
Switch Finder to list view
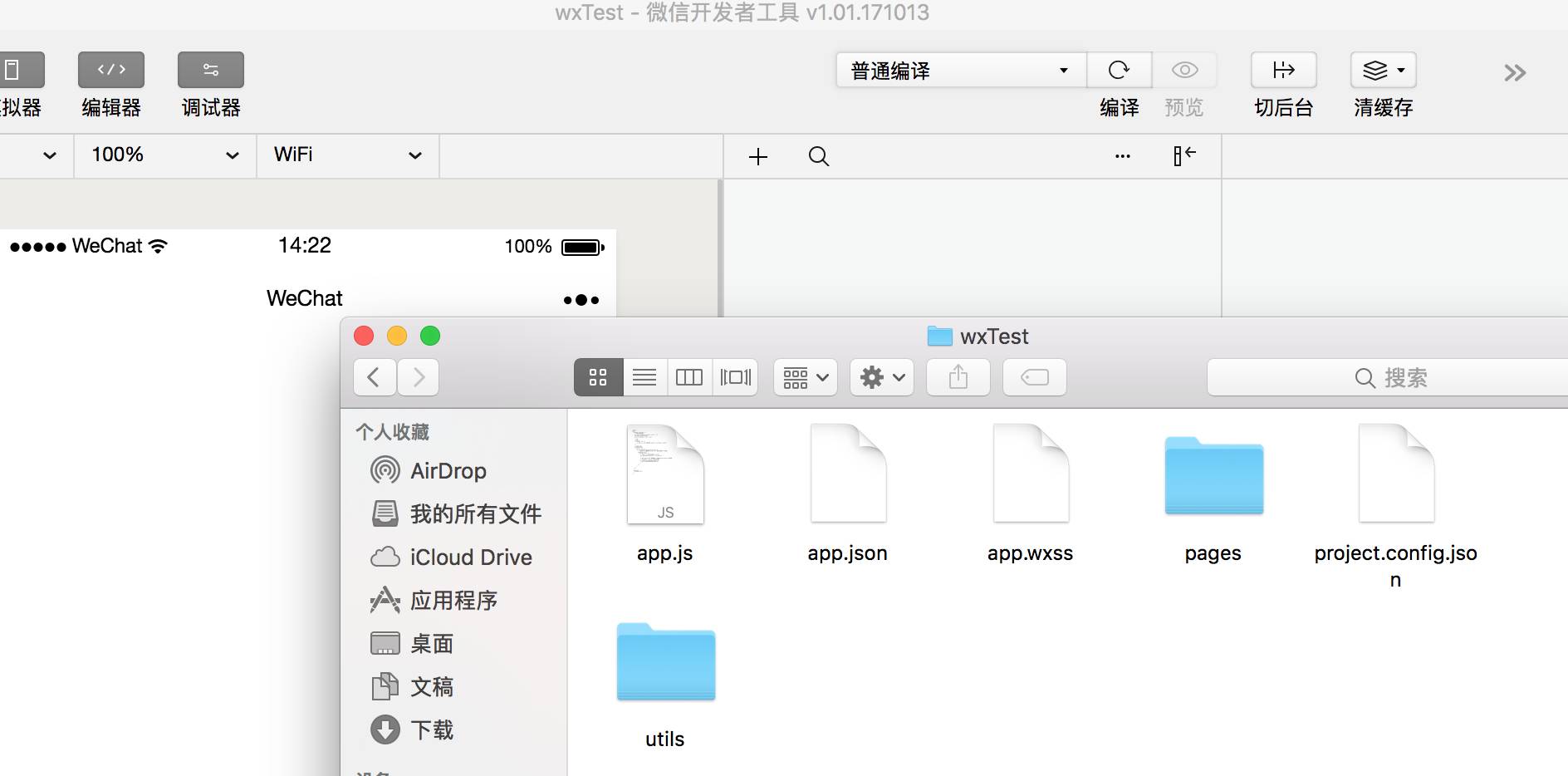(644, 378)
